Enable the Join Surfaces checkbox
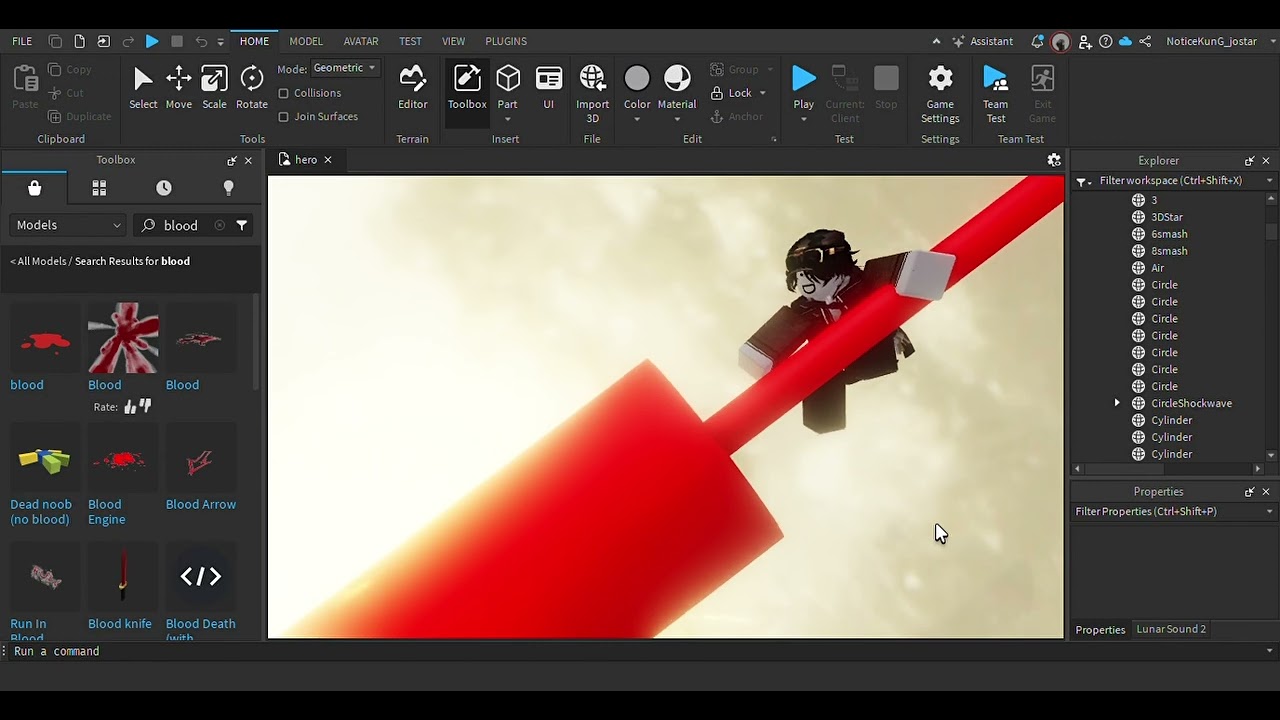This screenshot has width=1280, height=720. (x=284, y=117)
